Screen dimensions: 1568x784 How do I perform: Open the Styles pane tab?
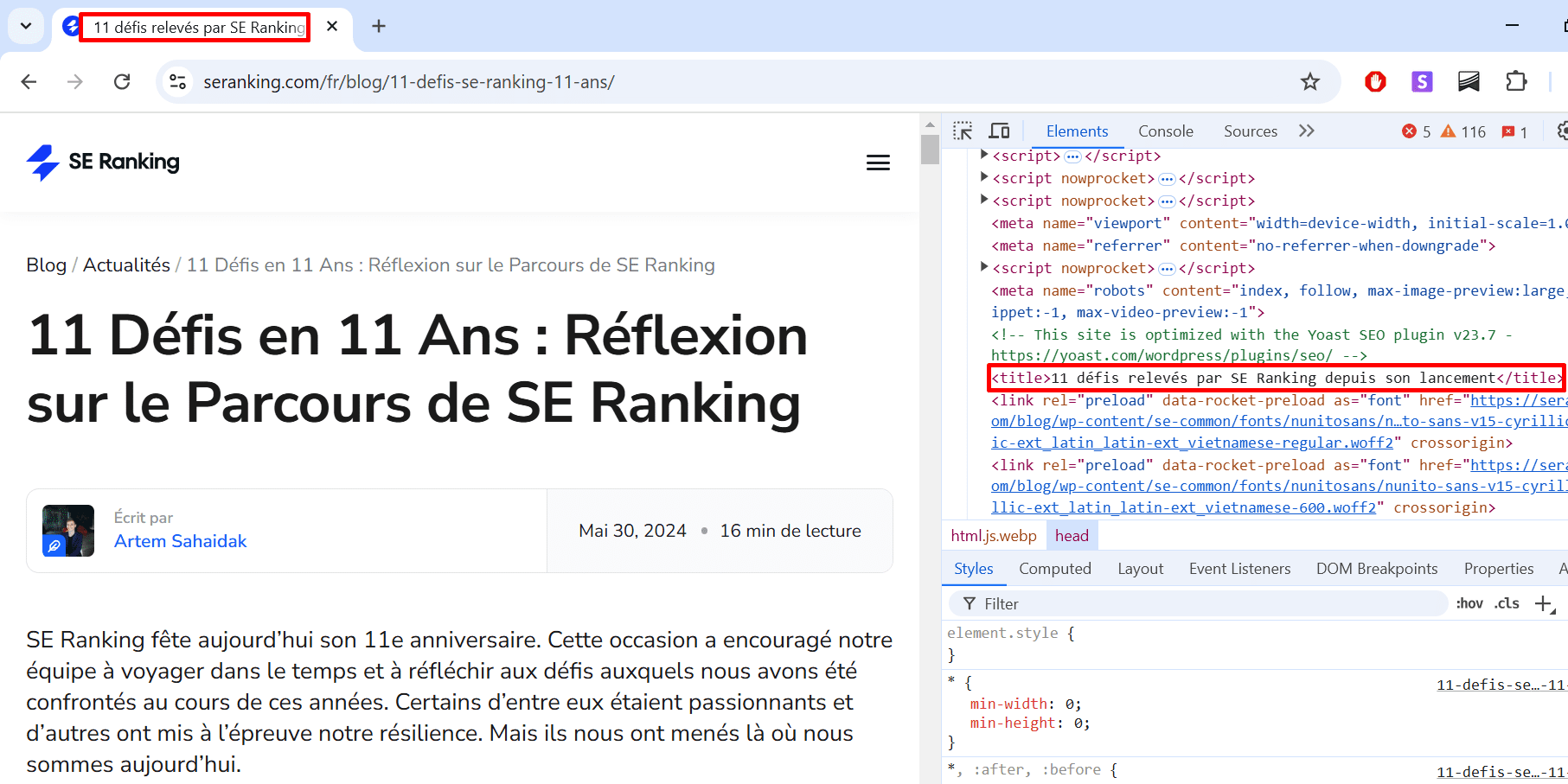pos(973,569)
